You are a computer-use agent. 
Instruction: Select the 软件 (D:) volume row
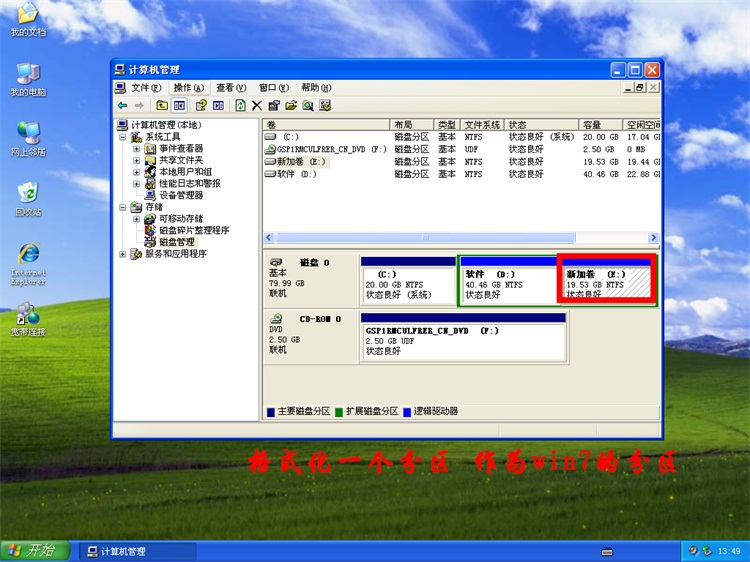pyautogui.click(x=462, y=174)
